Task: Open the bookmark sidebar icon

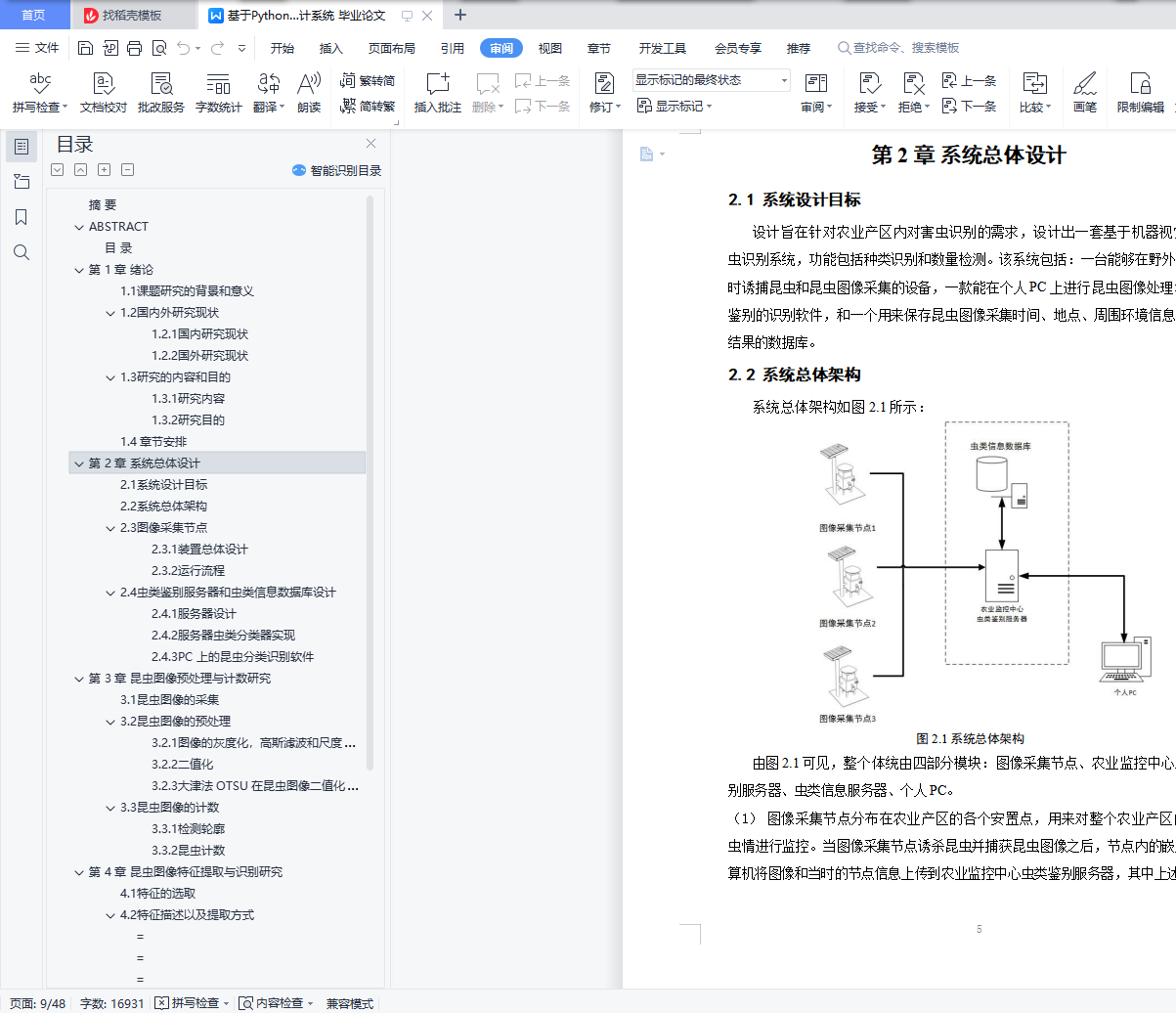Action: tap(22, 217)
